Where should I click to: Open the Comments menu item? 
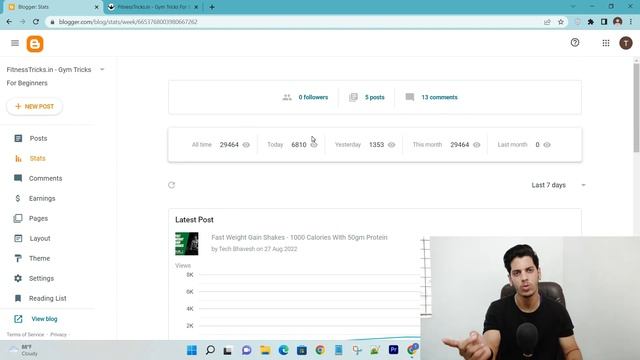point(45,178)
